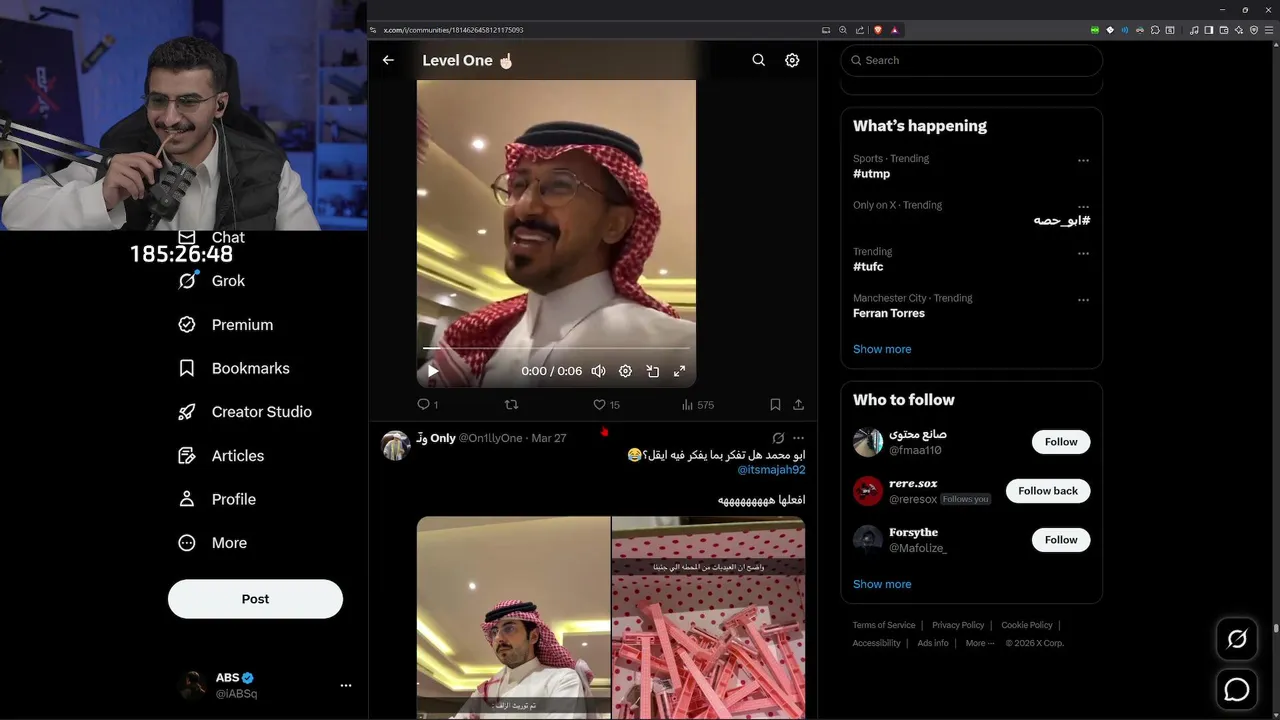This screenshot has width=1280, height=720.
Task: Mute the video using the speaker icon
Action: (598, 371)
